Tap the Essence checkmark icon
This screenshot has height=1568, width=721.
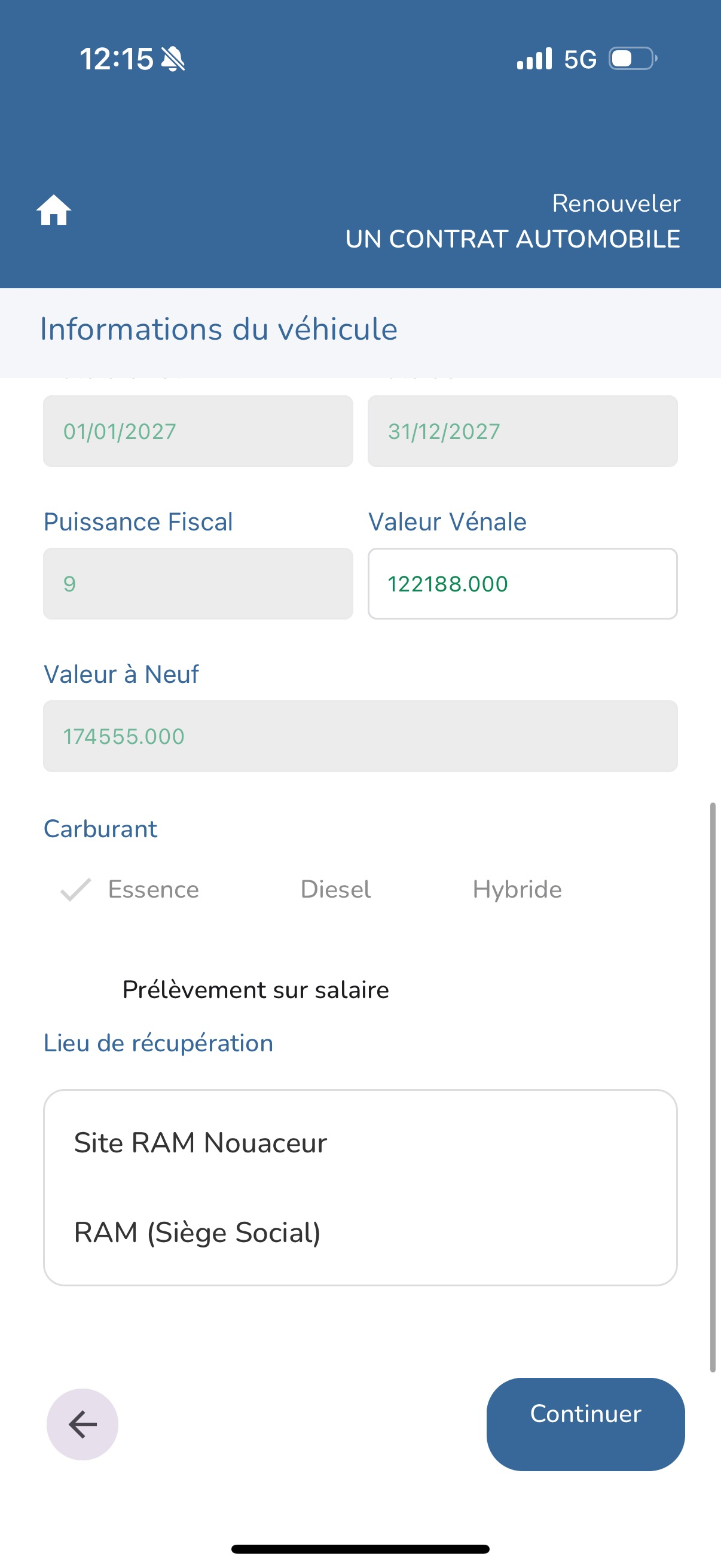pos(75,889)
